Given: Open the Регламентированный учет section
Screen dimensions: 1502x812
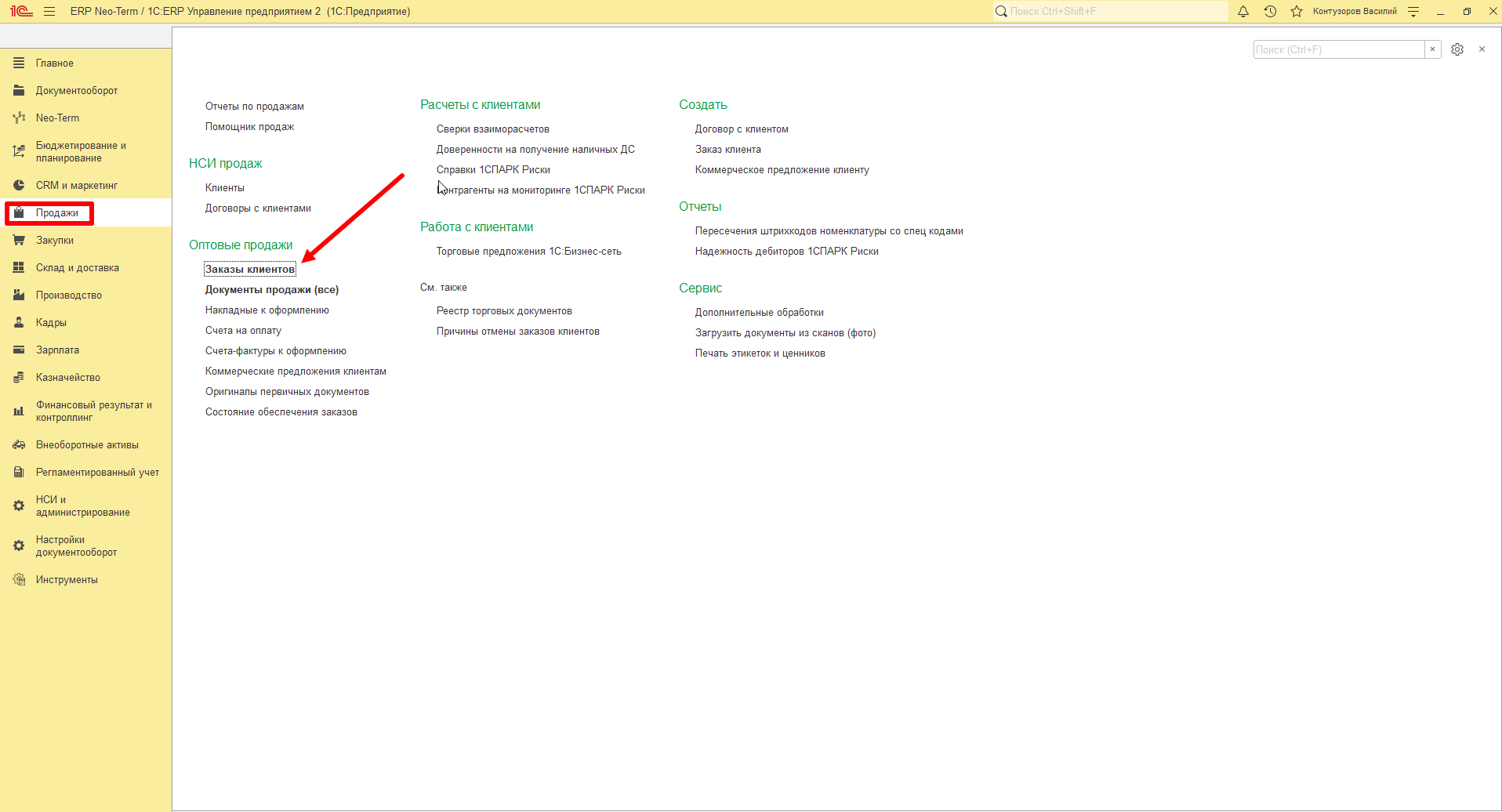Looking at the screenshot, I should 97,473.
